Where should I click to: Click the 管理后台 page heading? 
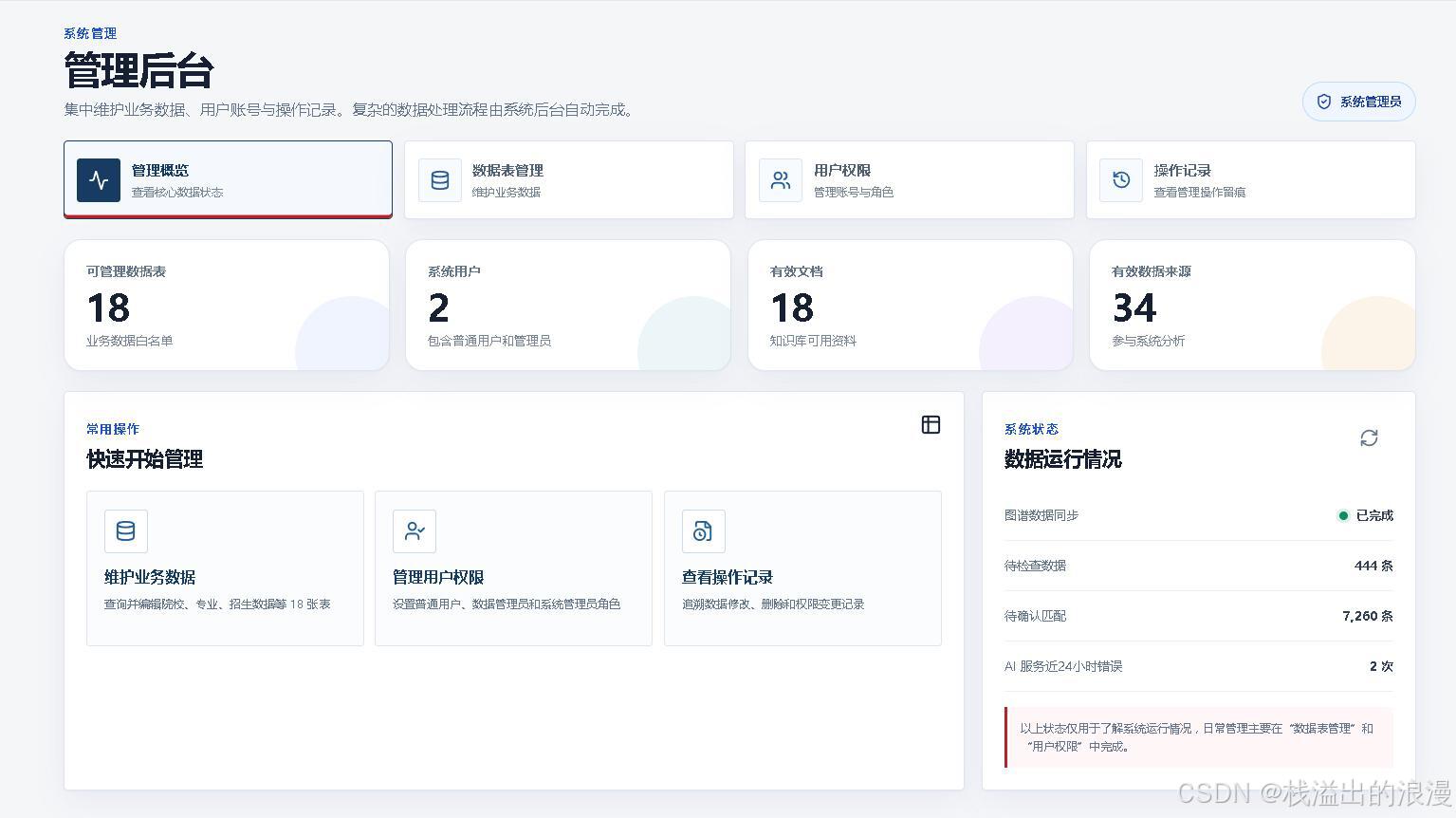138,70
